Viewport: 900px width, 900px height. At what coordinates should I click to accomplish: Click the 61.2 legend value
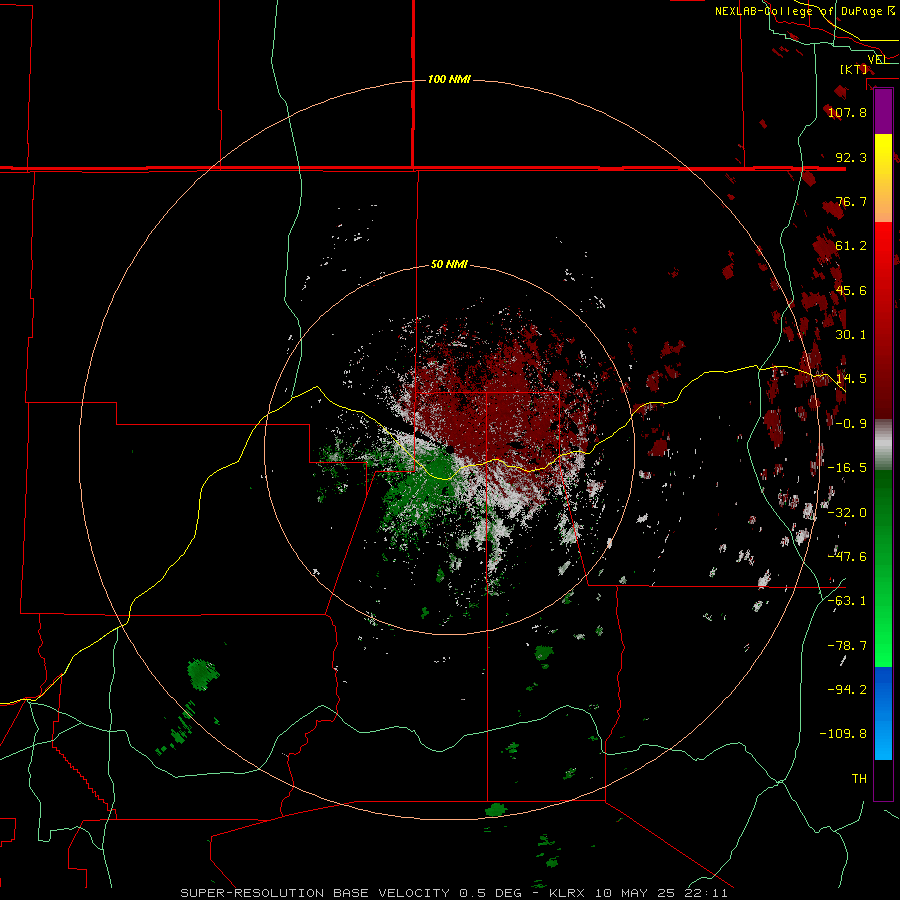[x=851, y=246]
